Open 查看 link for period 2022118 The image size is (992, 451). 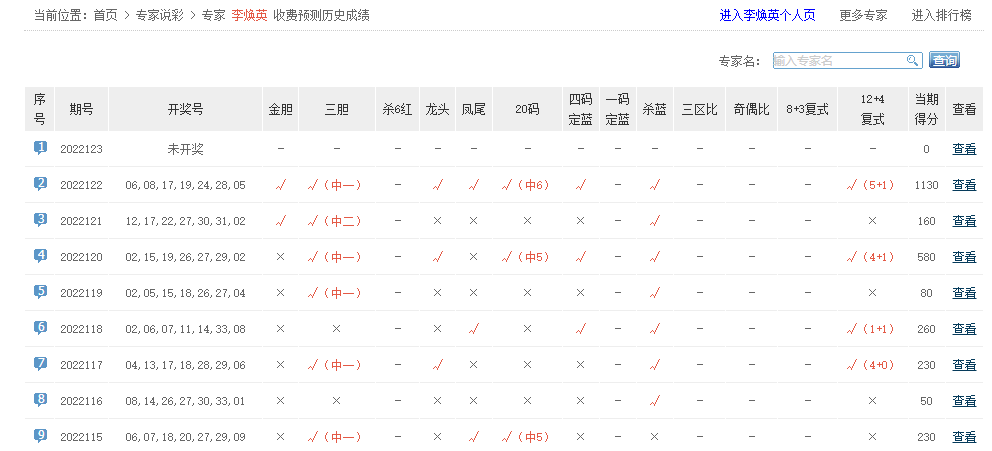[964, 329]
